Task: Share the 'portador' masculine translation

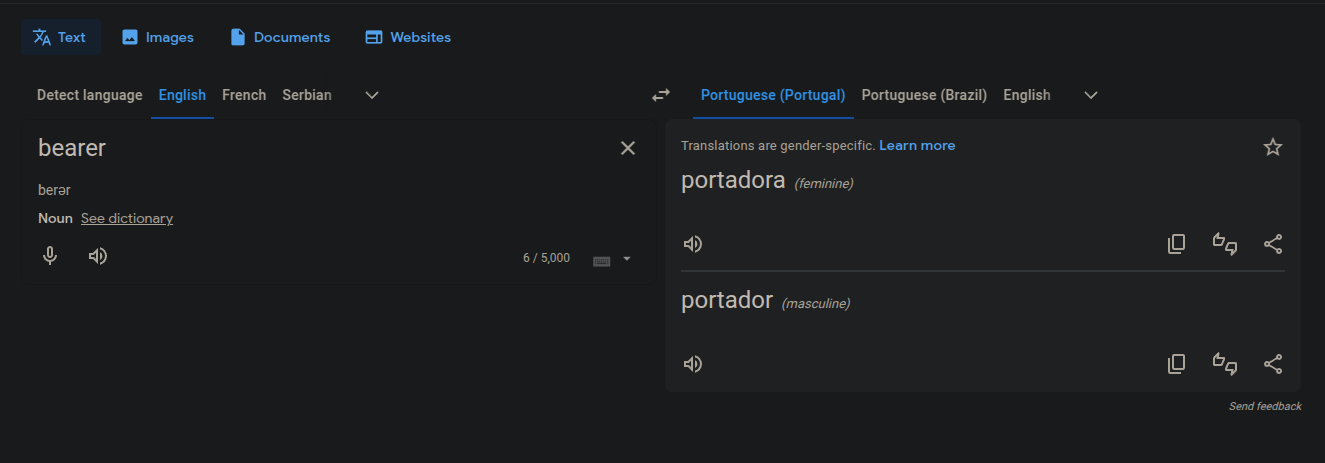Action: pyautogui.click(x=1273, y=364)
